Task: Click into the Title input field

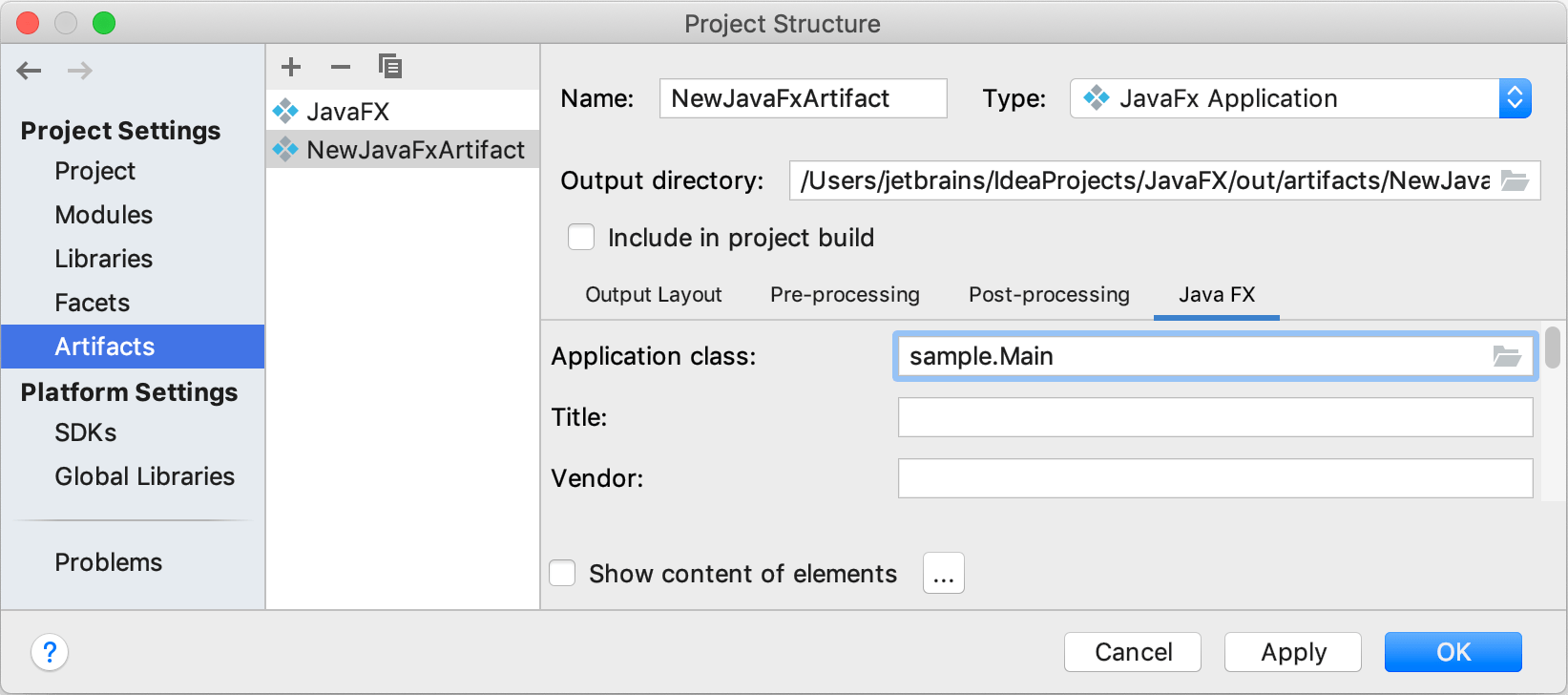Action: [1215, 417]
